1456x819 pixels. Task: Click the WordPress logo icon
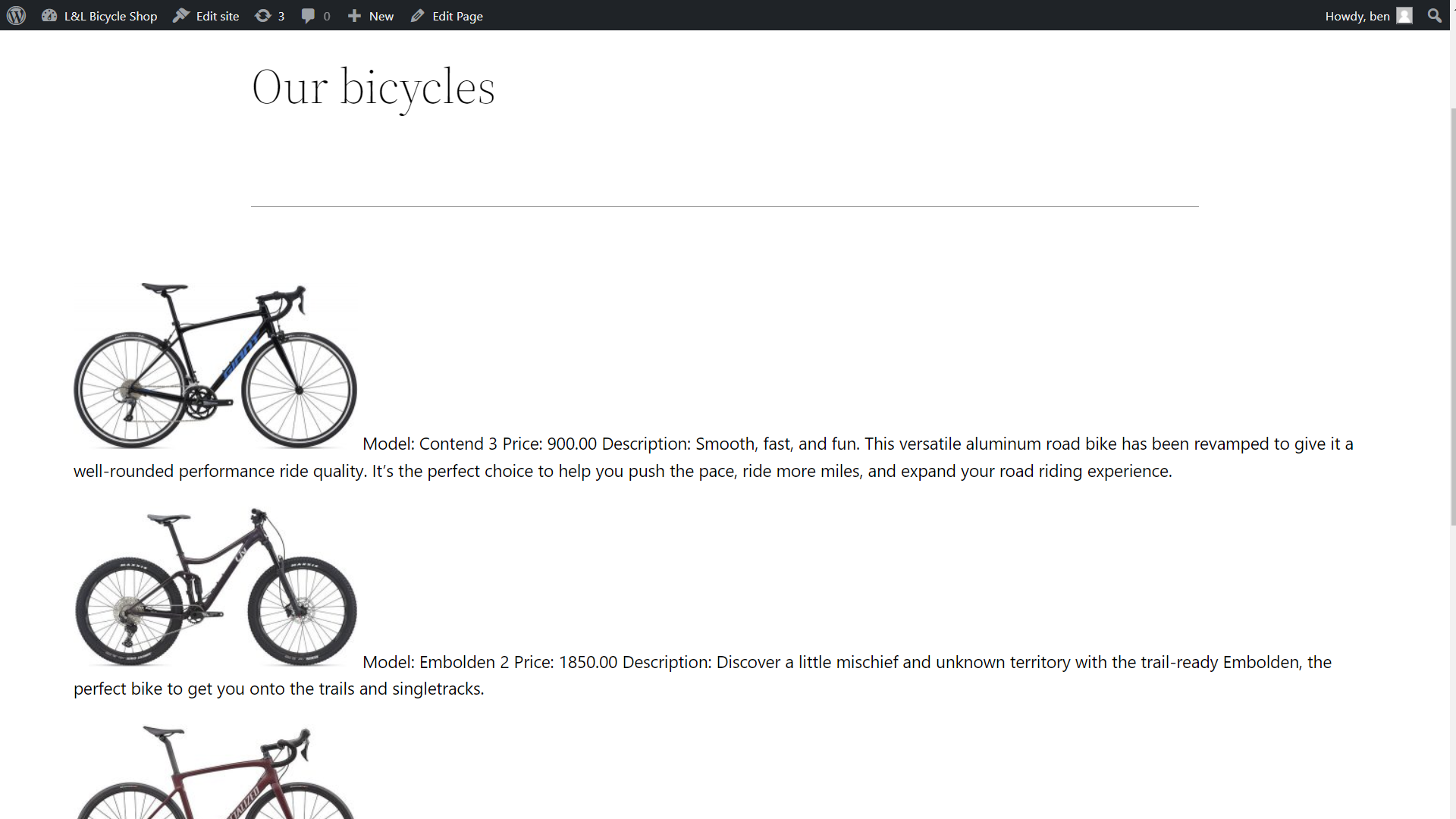tap(16, 15)
